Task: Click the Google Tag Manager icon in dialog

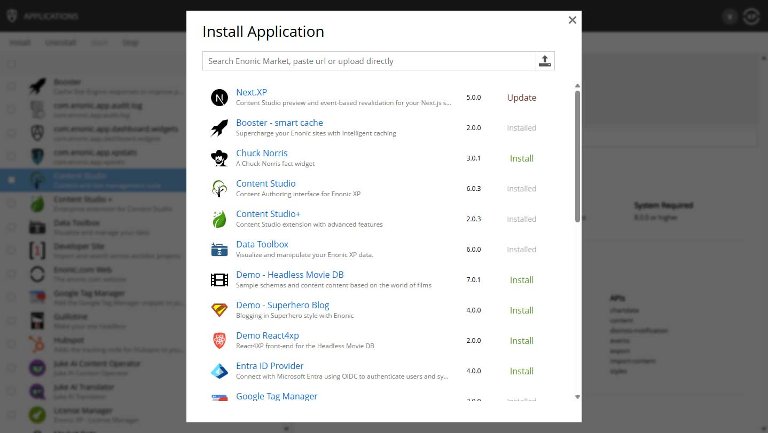Action: point(219,397)
